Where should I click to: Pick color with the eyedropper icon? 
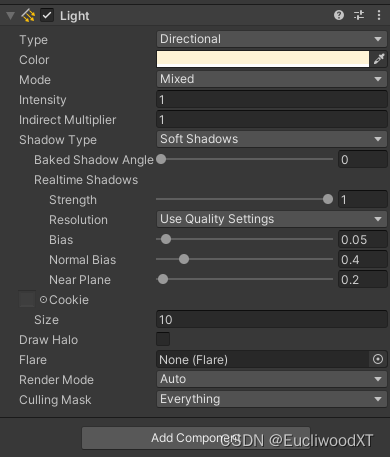click(379, 59)
